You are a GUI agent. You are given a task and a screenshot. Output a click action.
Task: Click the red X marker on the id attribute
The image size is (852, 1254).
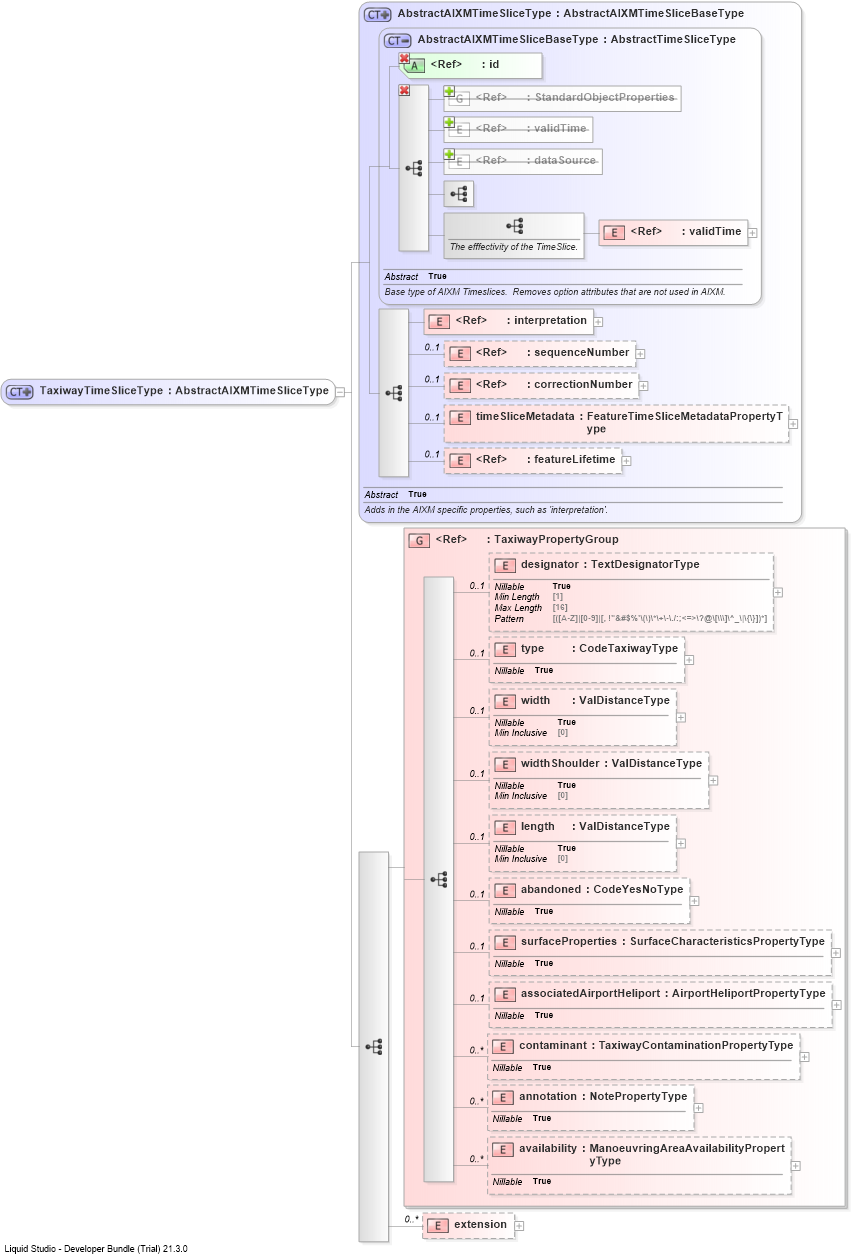point(404,58)
